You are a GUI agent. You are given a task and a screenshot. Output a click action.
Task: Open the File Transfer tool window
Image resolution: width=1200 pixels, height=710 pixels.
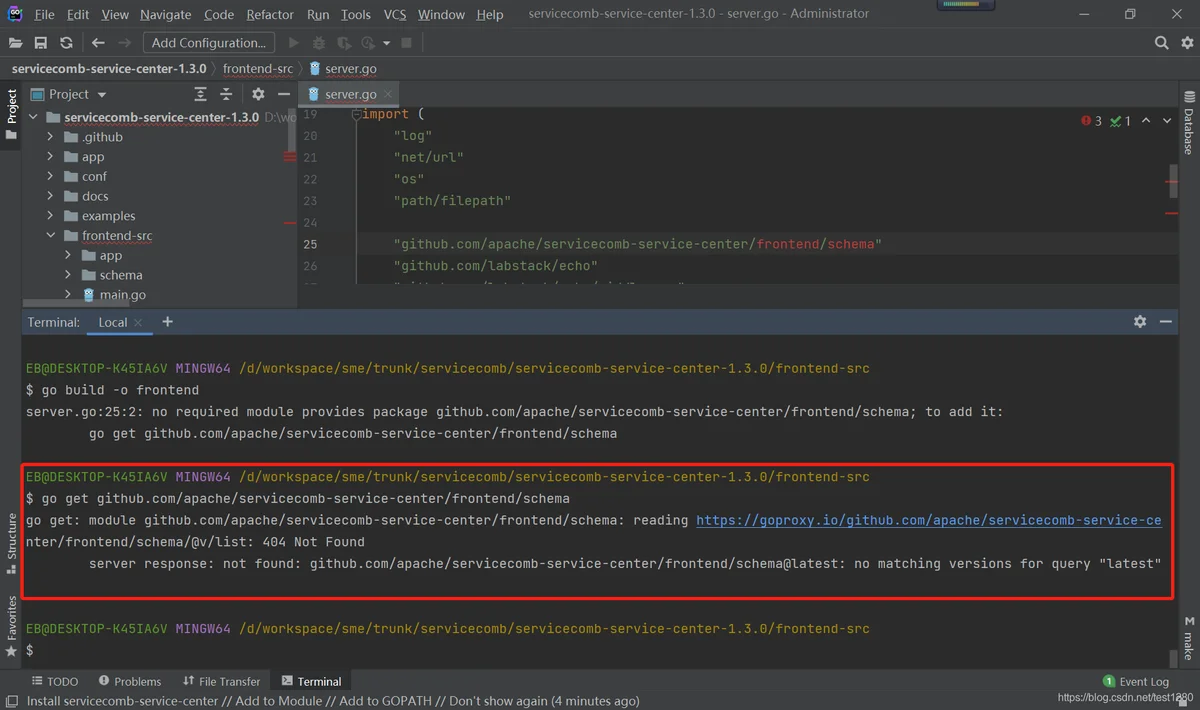point(222,681)
